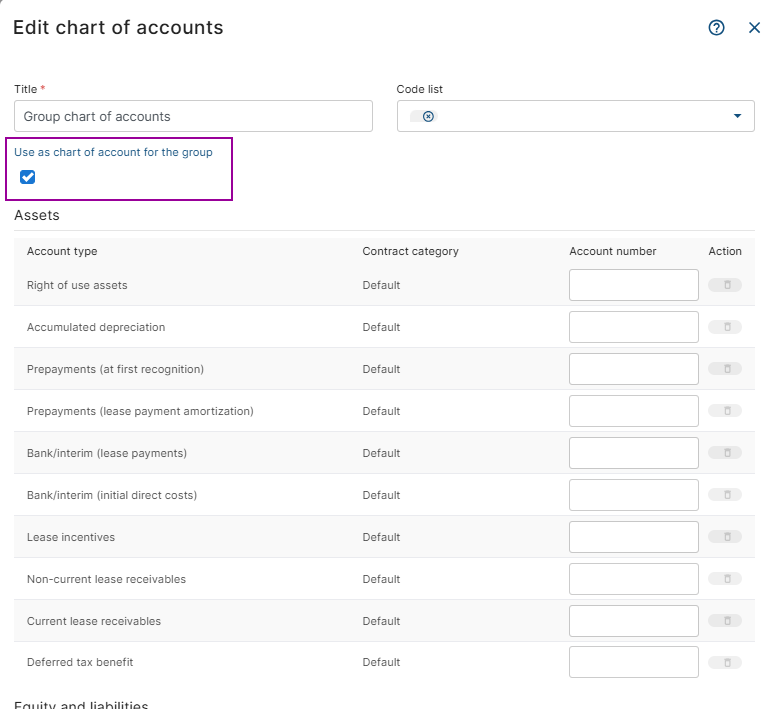The height and width of the screenshot is (709, 768).
Task: Click the help question mark icon
Action: click(716, 28)
